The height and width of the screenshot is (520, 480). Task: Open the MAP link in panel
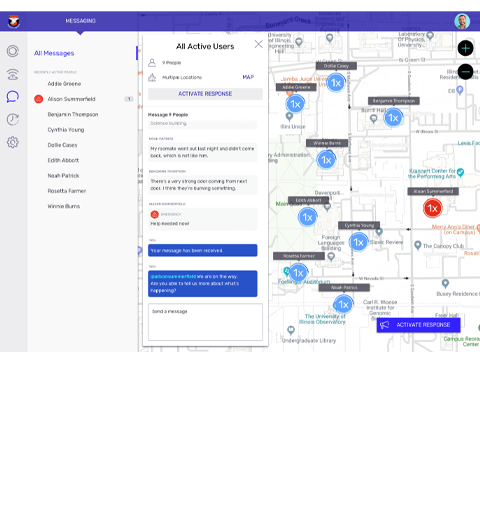[x=248, y=77]
